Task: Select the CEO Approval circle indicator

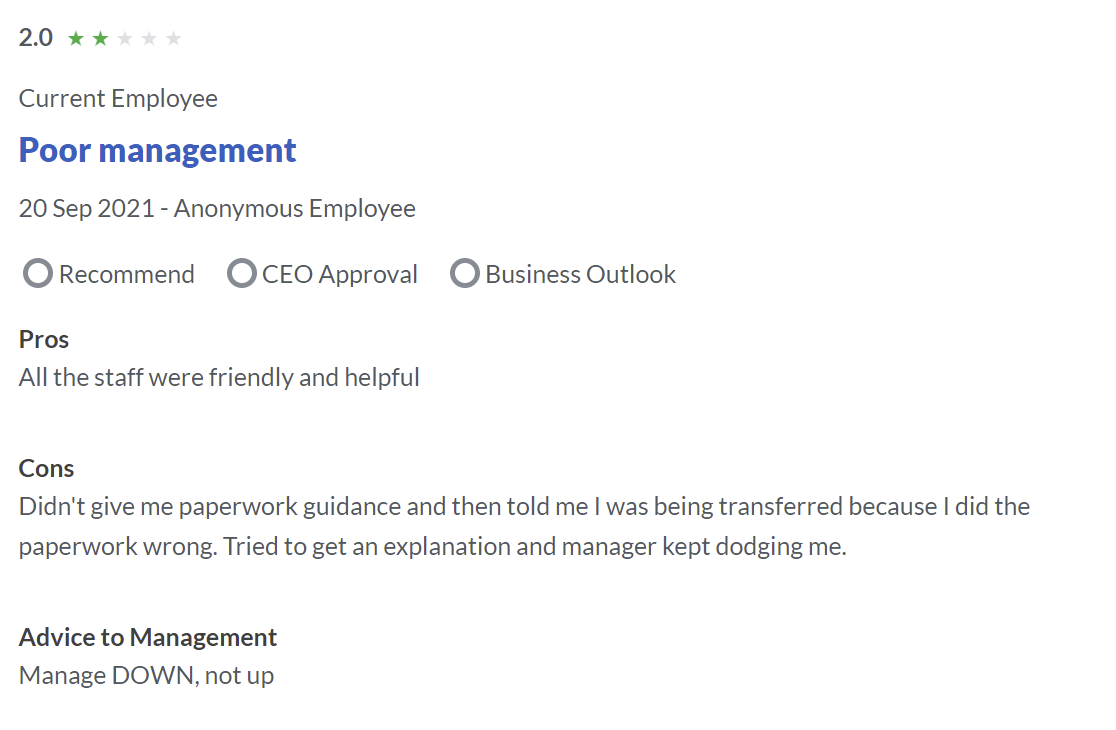Action: (241, 273)
